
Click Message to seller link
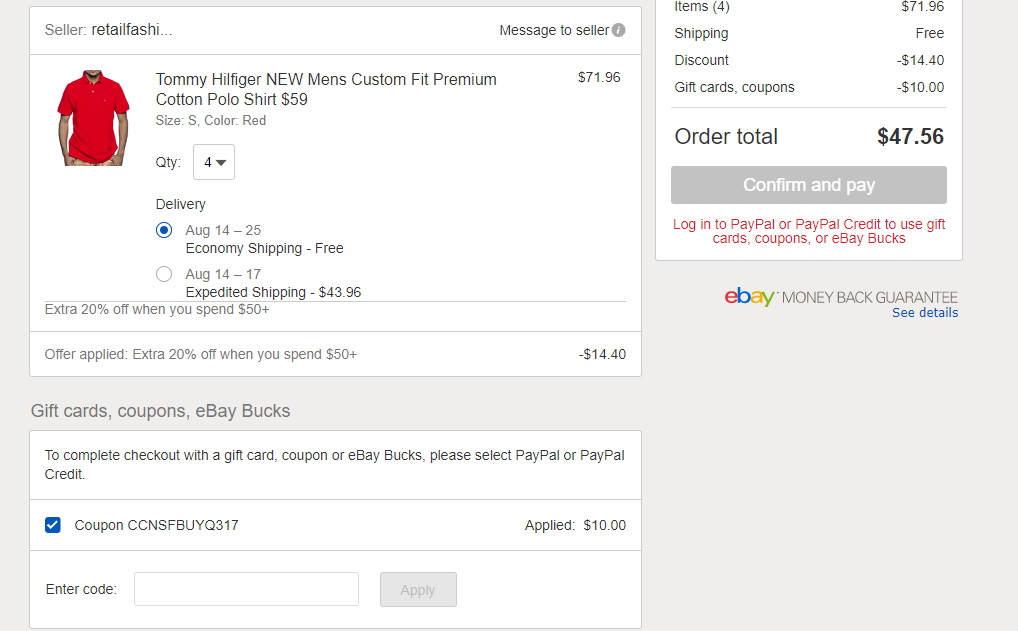(x=553, y=30)
